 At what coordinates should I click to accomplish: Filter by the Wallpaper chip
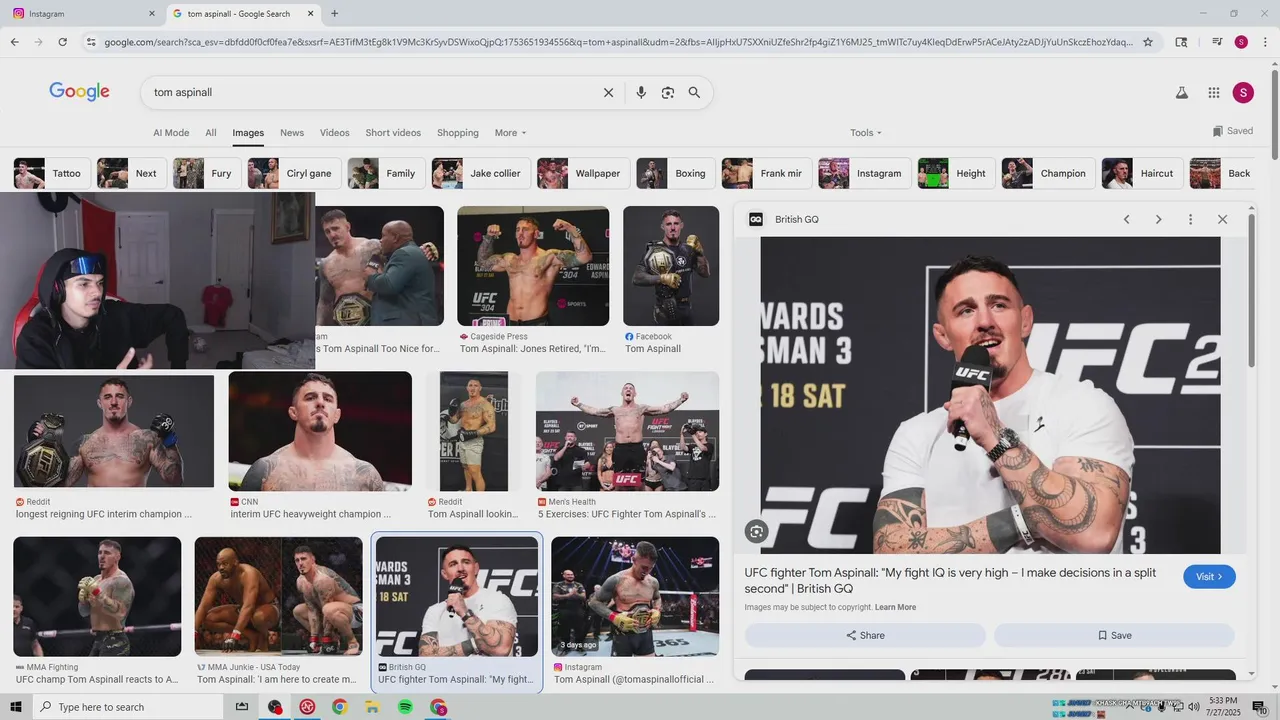(583, 173)
